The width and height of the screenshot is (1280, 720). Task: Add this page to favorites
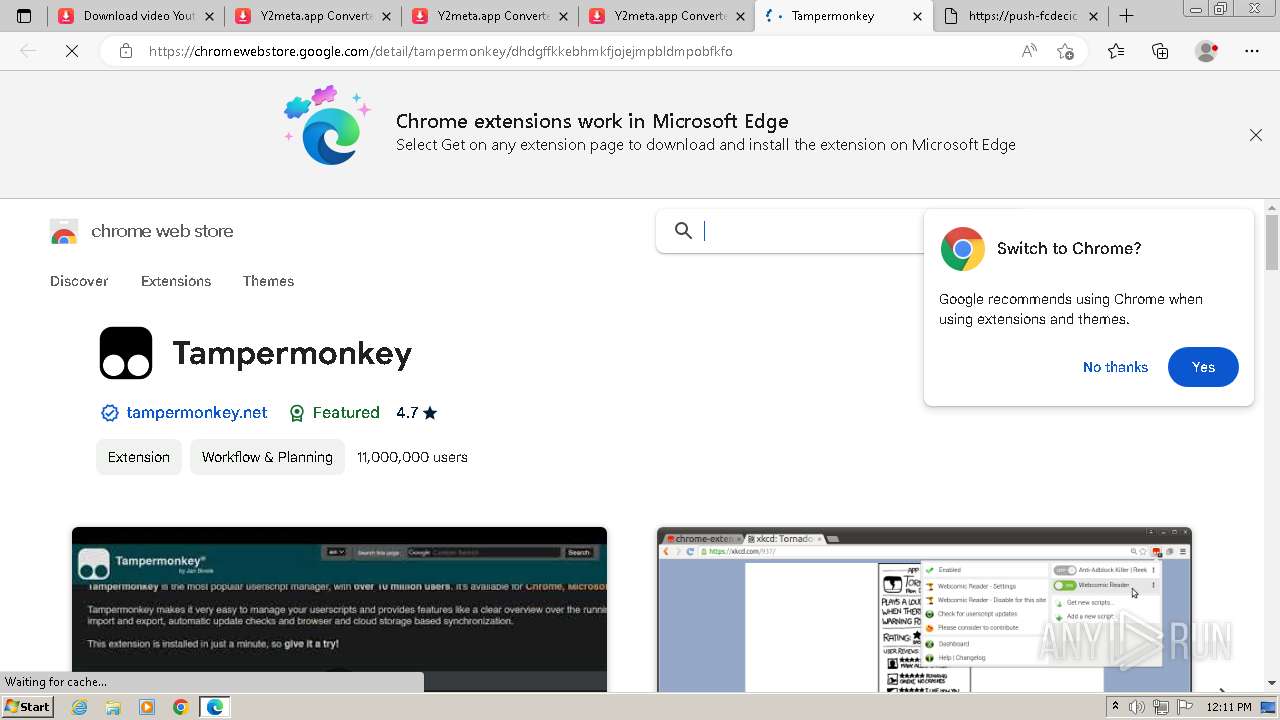pos(1066,51)
